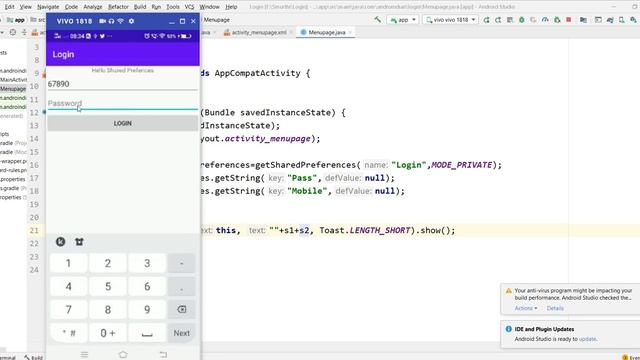This screenshot has height=360, width=640.
Task: Tap the 5 key on numeric keypad
Action: [108, 287]
